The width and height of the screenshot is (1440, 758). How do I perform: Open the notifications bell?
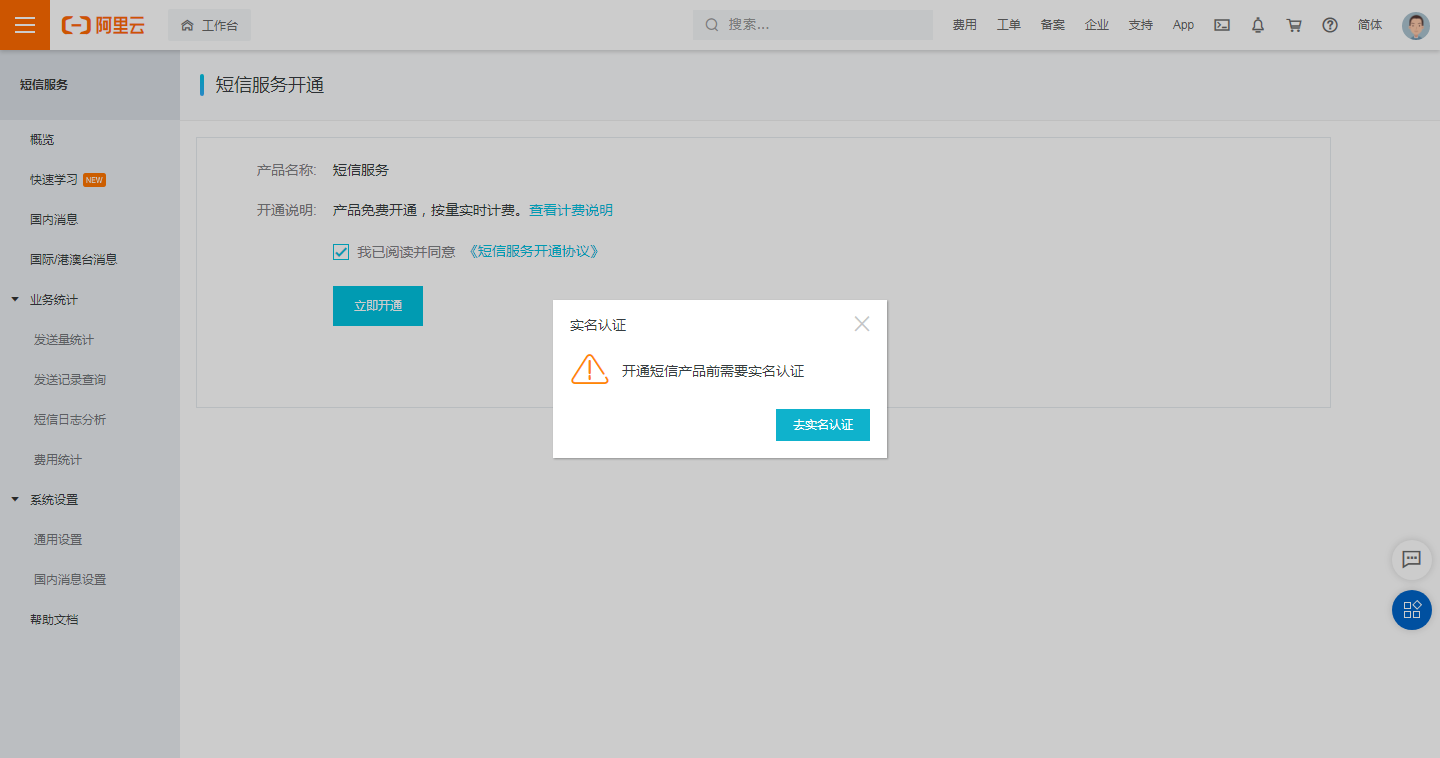point(1258,25)
